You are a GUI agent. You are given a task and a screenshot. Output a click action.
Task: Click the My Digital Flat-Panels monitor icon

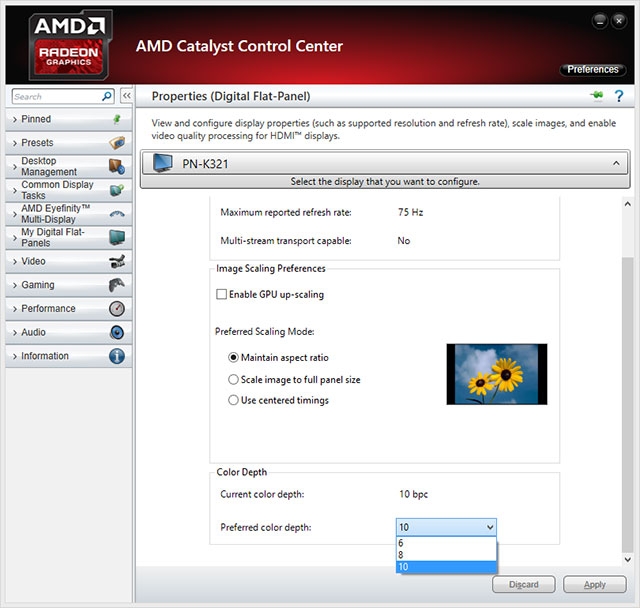point(117,237)
